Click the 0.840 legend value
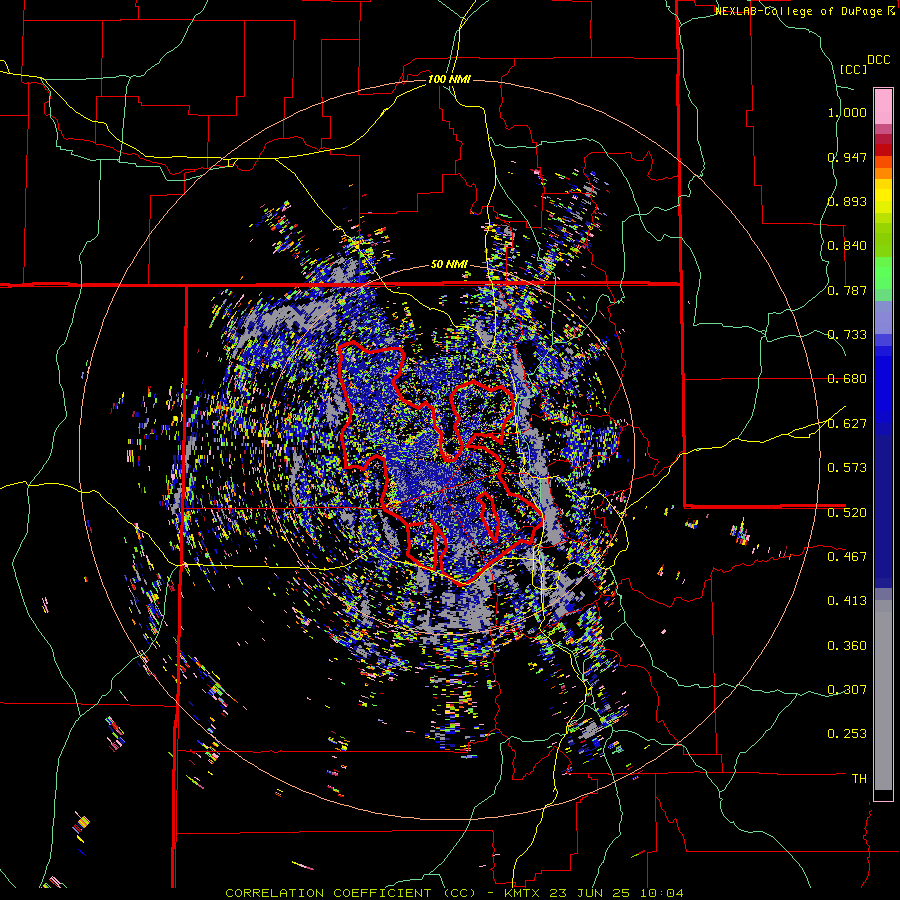 tap(847, 246)
